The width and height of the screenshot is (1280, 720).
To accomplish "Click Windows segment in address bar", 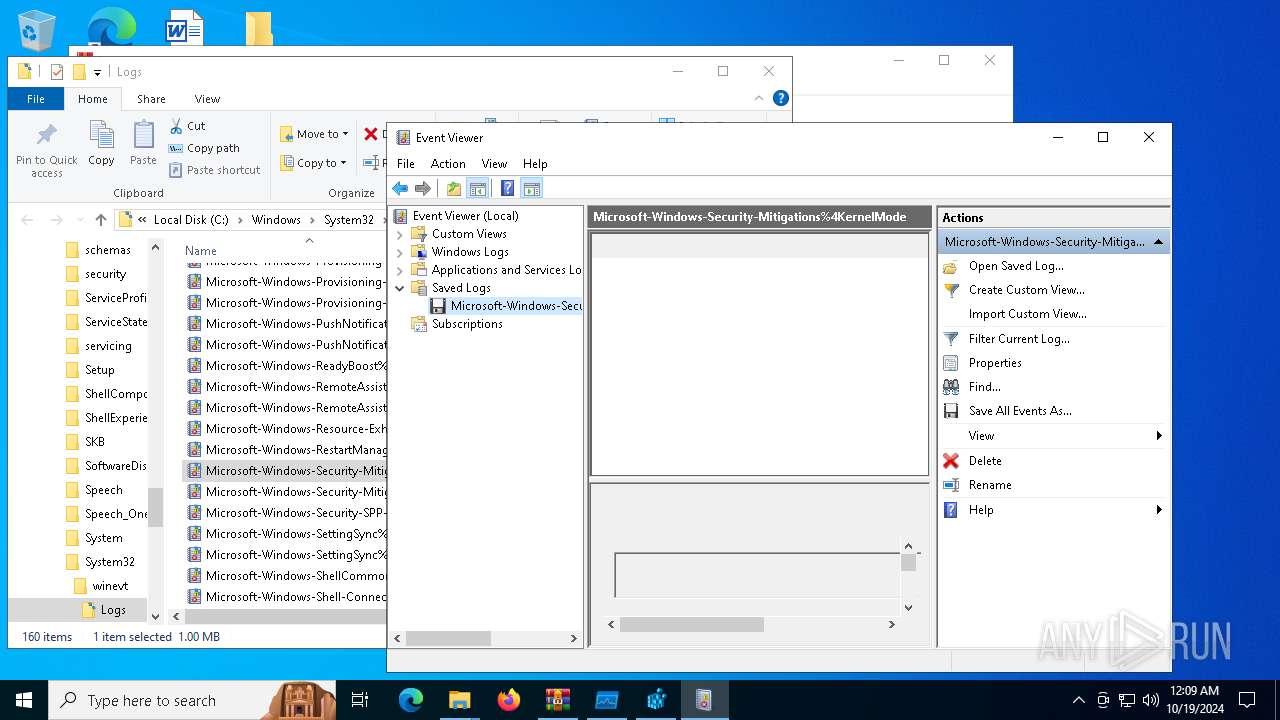I will (x=276, y=220).
